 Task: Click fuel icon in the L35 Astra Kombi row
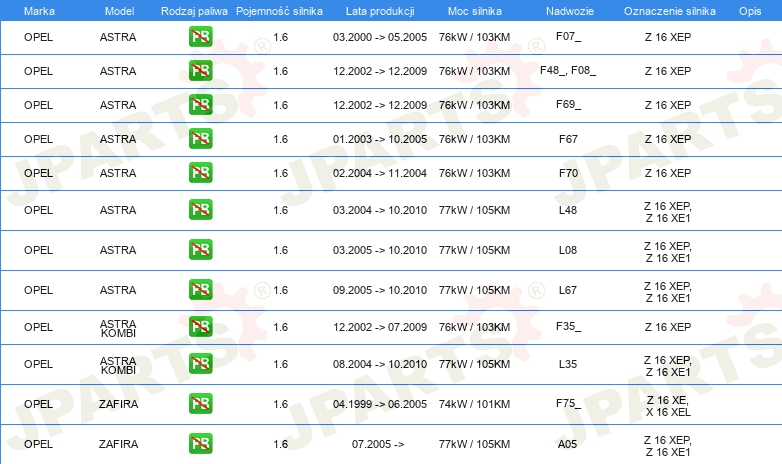[200, 364]
